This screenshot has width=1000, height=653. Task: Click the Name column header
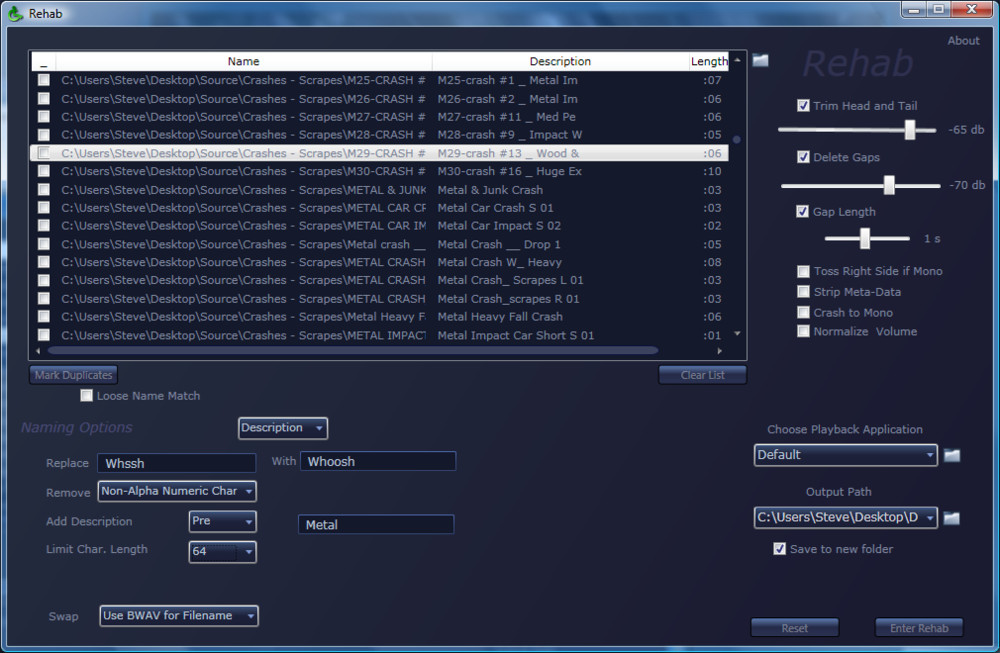[244, 61]
